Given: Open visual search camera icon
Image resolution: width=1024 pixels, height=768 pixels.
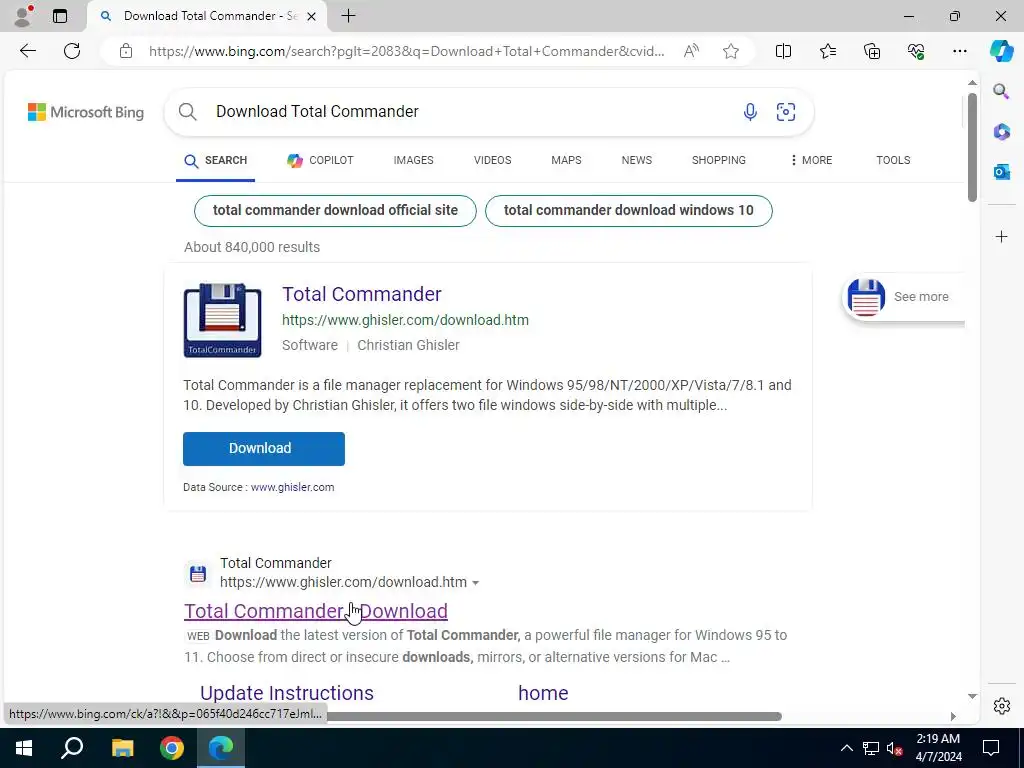Looking at the screenshot, I should tap(786, 112).
